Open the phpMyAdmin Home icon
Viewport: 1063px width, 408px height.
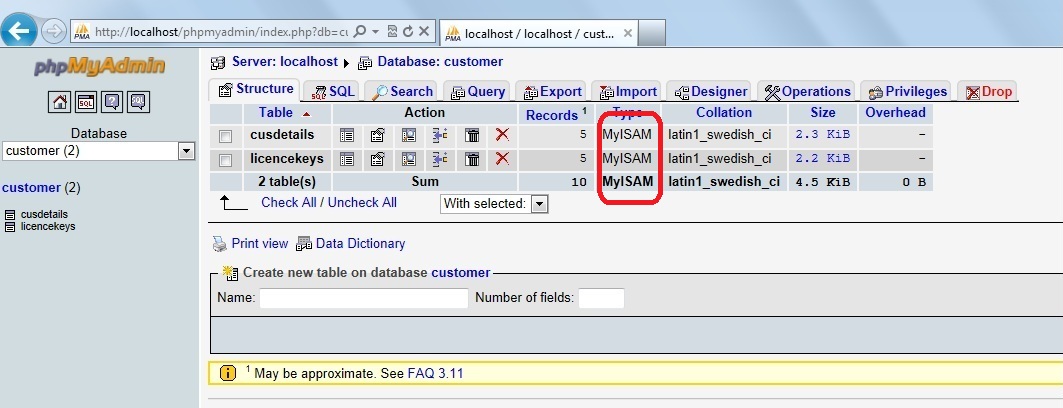click(60, 102)
